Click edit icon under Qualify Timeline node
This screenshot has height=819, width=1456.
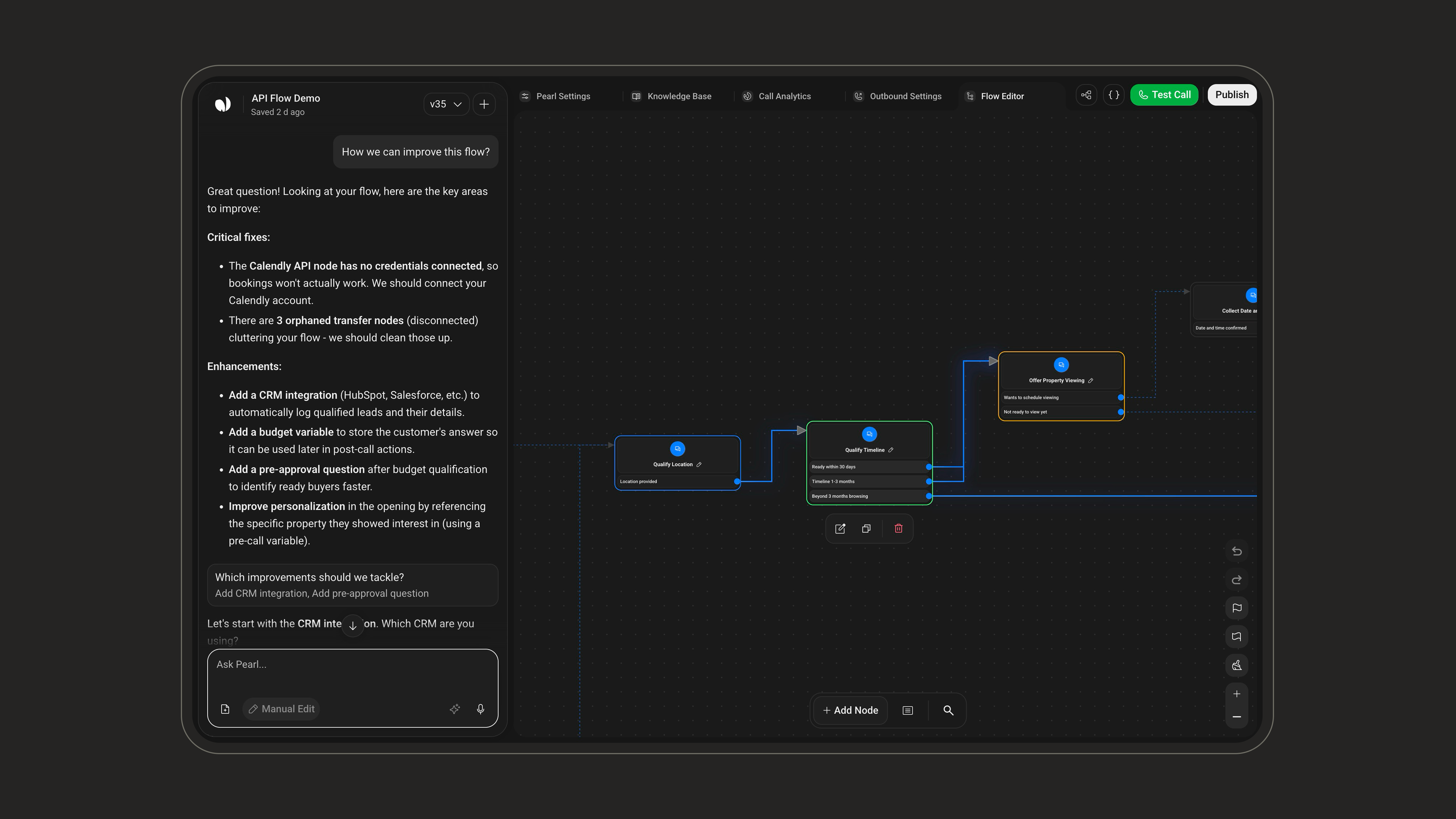(841, 529)
